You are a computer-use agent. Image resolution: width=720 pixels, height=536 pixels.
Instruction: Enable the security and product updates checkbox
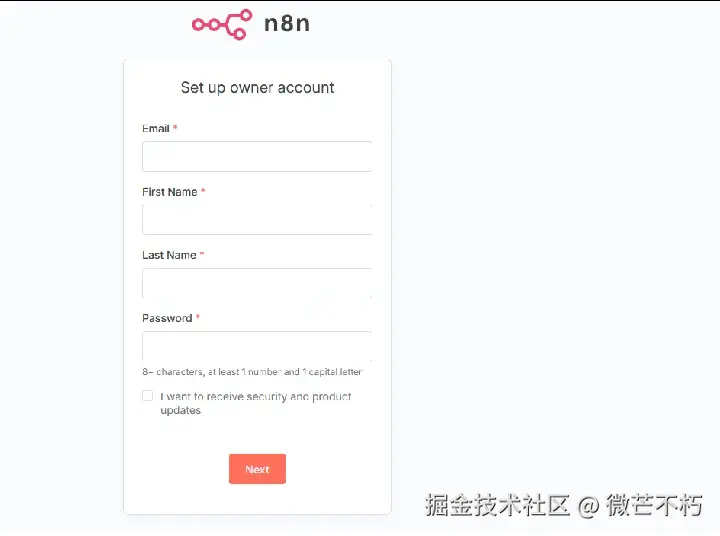coord(147,396)
